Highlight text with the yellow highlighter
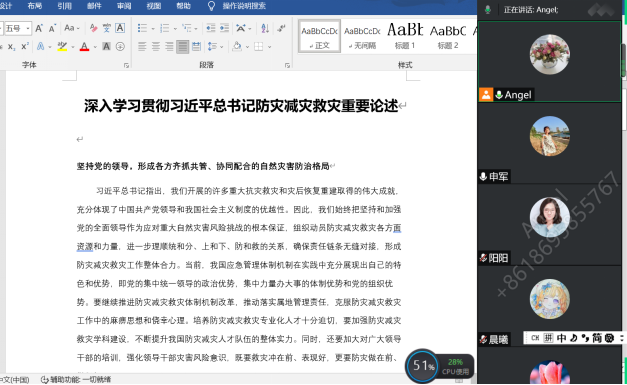 [x=62, y=46]
